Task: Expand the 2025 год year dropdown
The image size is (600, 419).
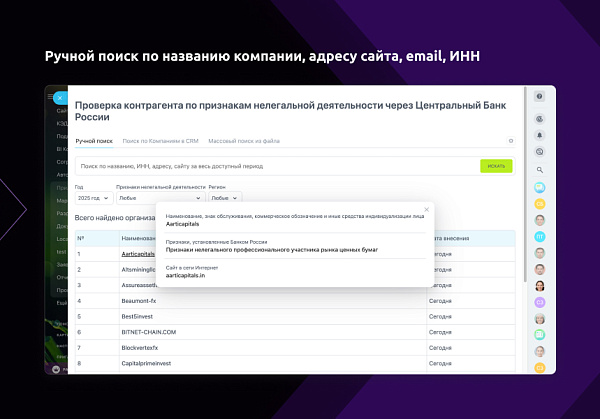Action: click(x=94, y=198)
